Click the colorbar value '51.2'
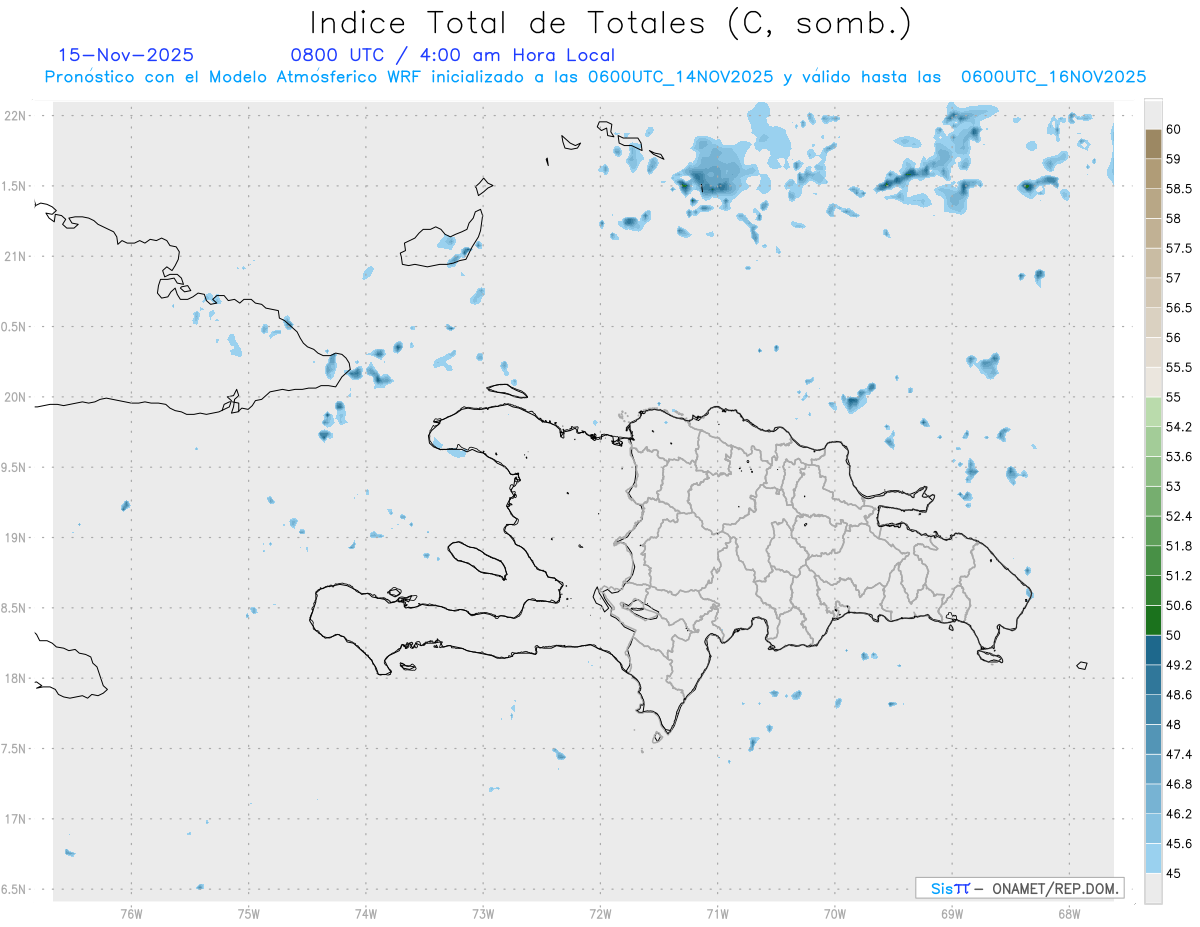The image size is (1200, 927). [x=1179, y=576]
